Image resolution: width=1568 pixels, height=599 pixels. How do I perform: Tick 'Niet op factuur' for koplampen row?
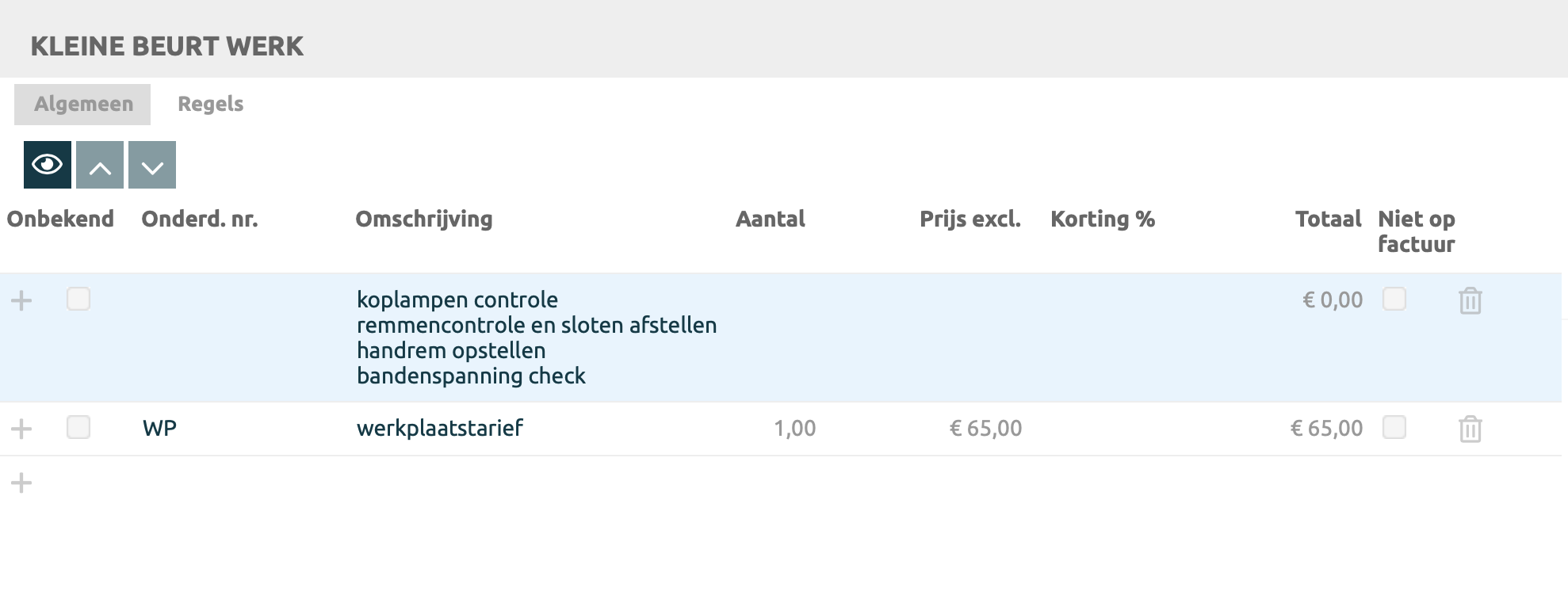point(1394,299)
